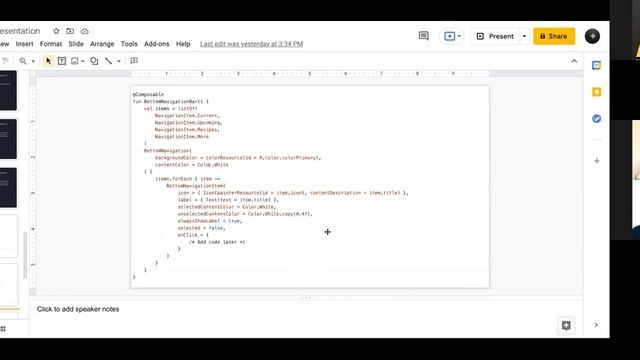Viewport: 640px width, 360px height.
Task: Open the line type dropdown arrow
Action: [119, 61]
